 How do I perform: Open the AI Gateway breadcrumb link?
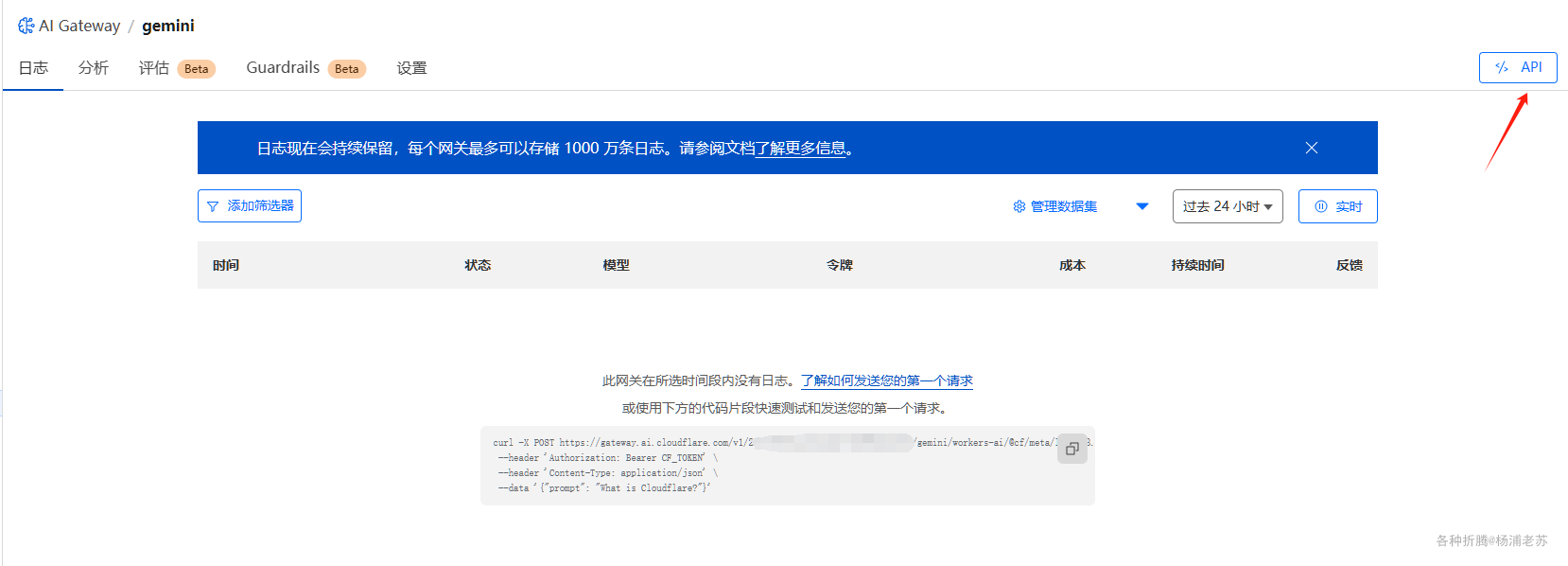click(79, 26)
